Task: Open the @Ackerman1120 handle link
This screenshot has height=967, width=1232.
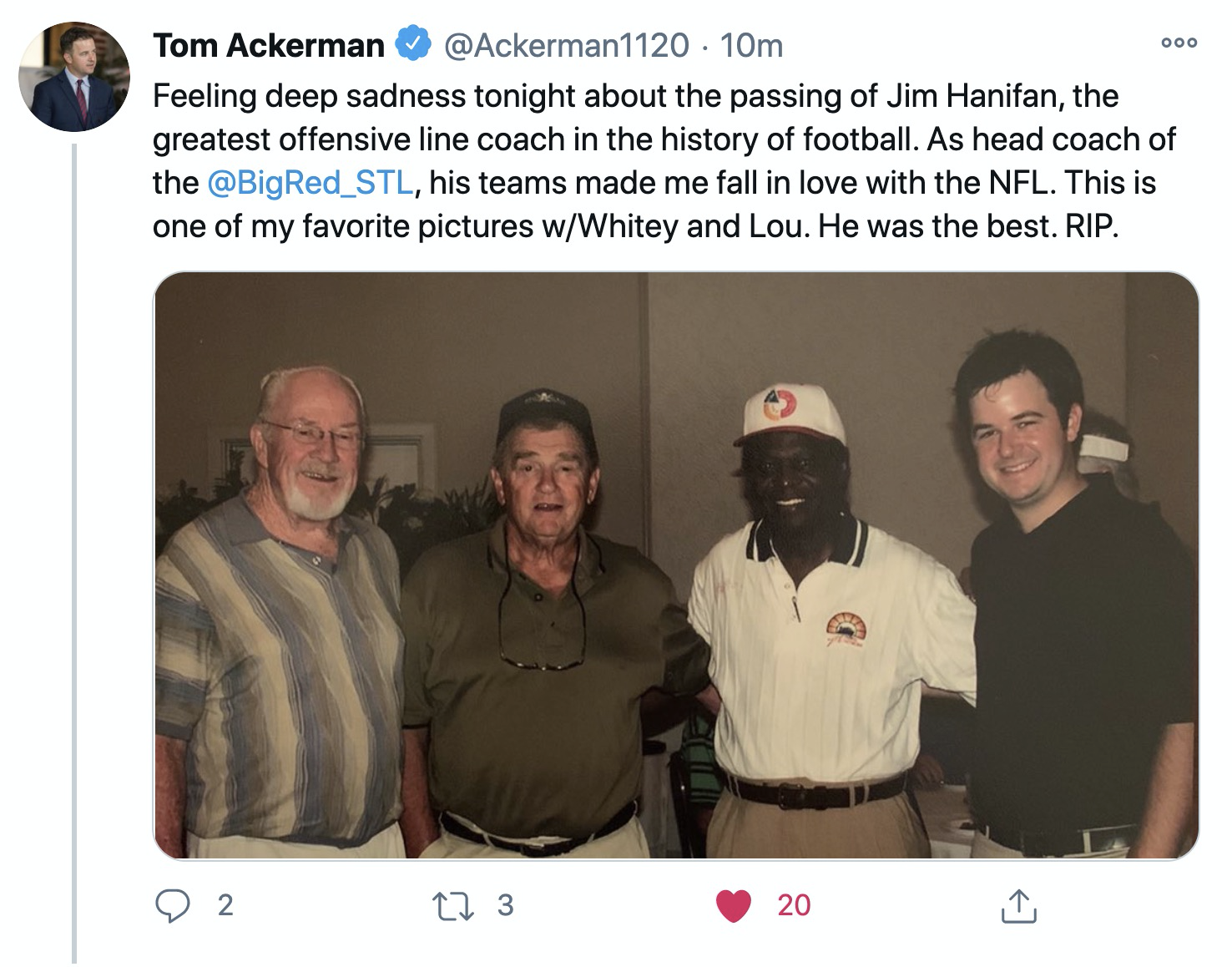Action: (x=567, y=45)
